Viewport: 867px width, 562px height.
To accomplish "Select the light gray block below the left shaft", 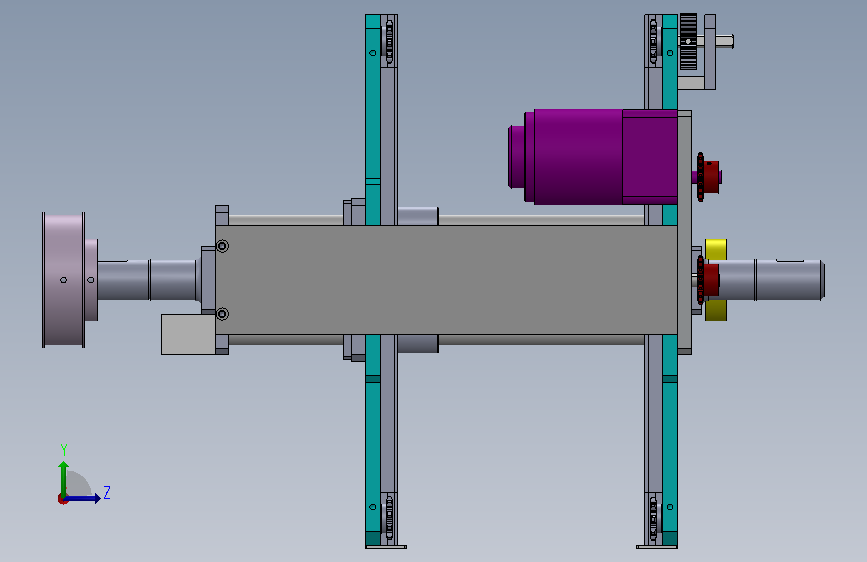I will tap(188, 334).
